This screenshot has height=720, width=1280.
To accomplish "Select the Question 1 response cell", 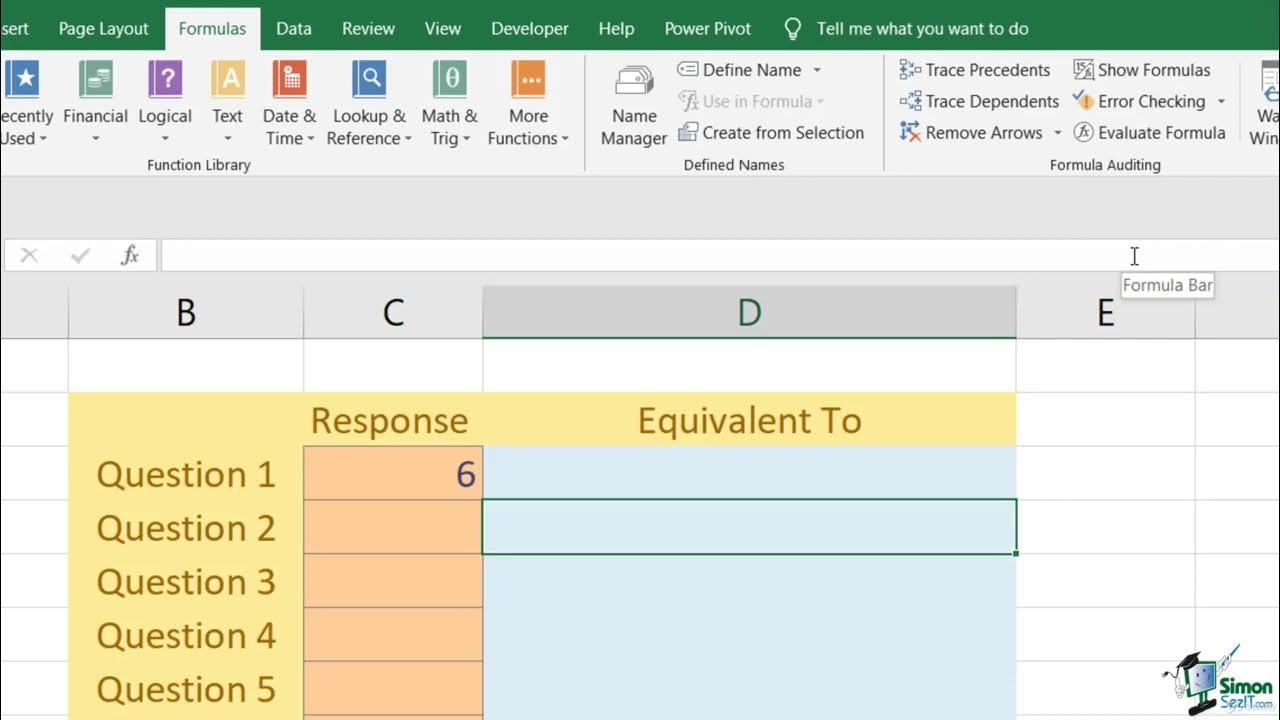I will [393, 473].
